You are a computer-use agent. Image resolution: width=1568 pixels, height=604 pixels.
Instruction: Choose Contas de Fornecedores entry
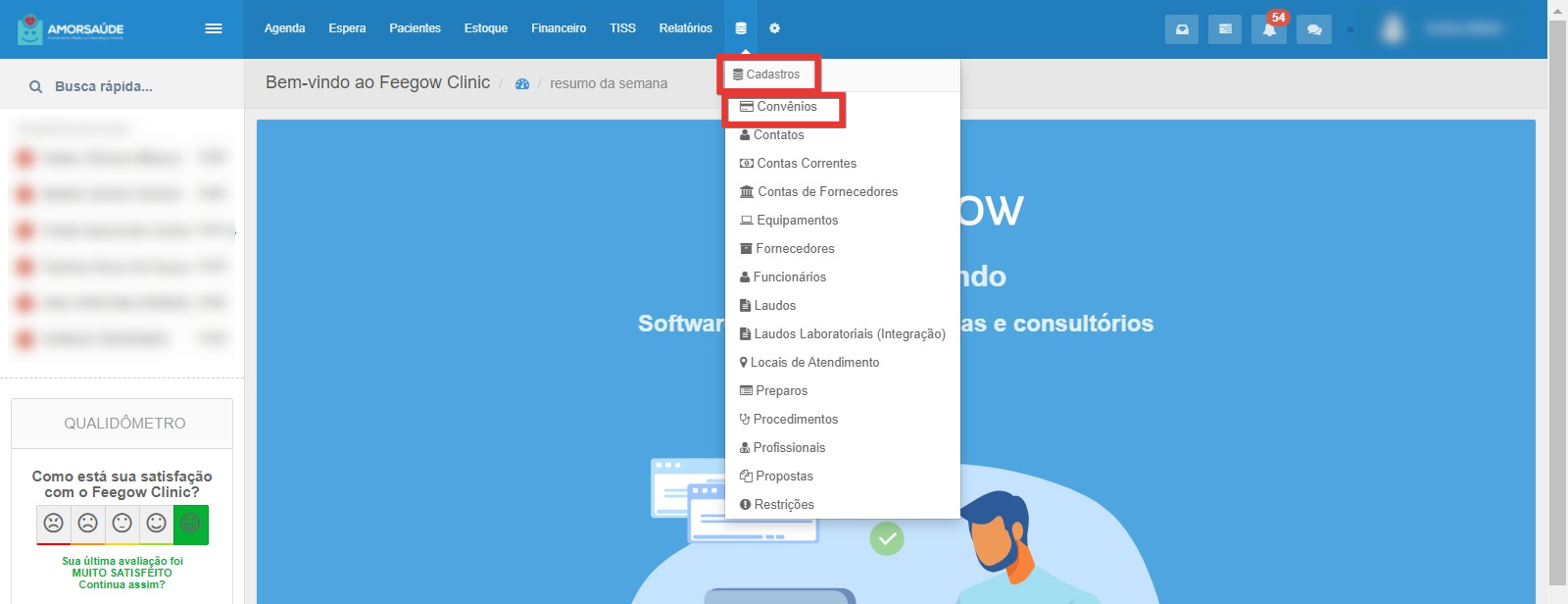pos(843,192)
